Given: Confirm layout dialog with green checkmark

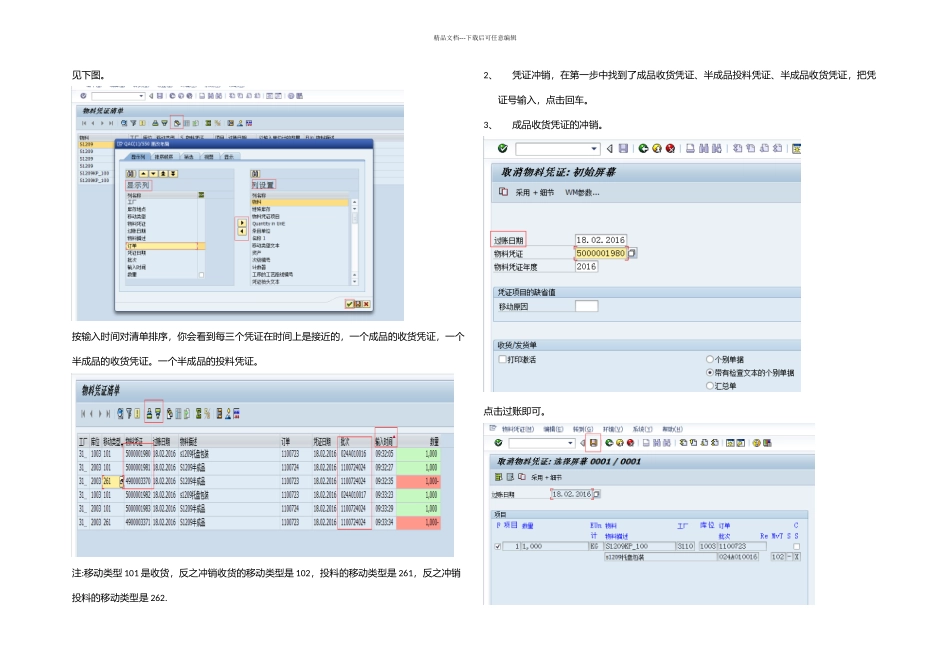Looking at the screenshot, I should point(349,304).
